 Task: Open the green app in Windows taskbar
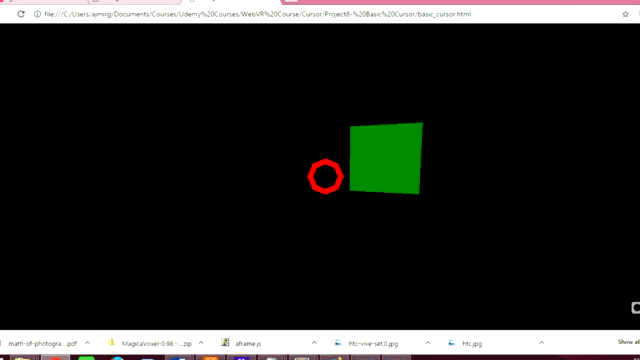pos(86,358)
